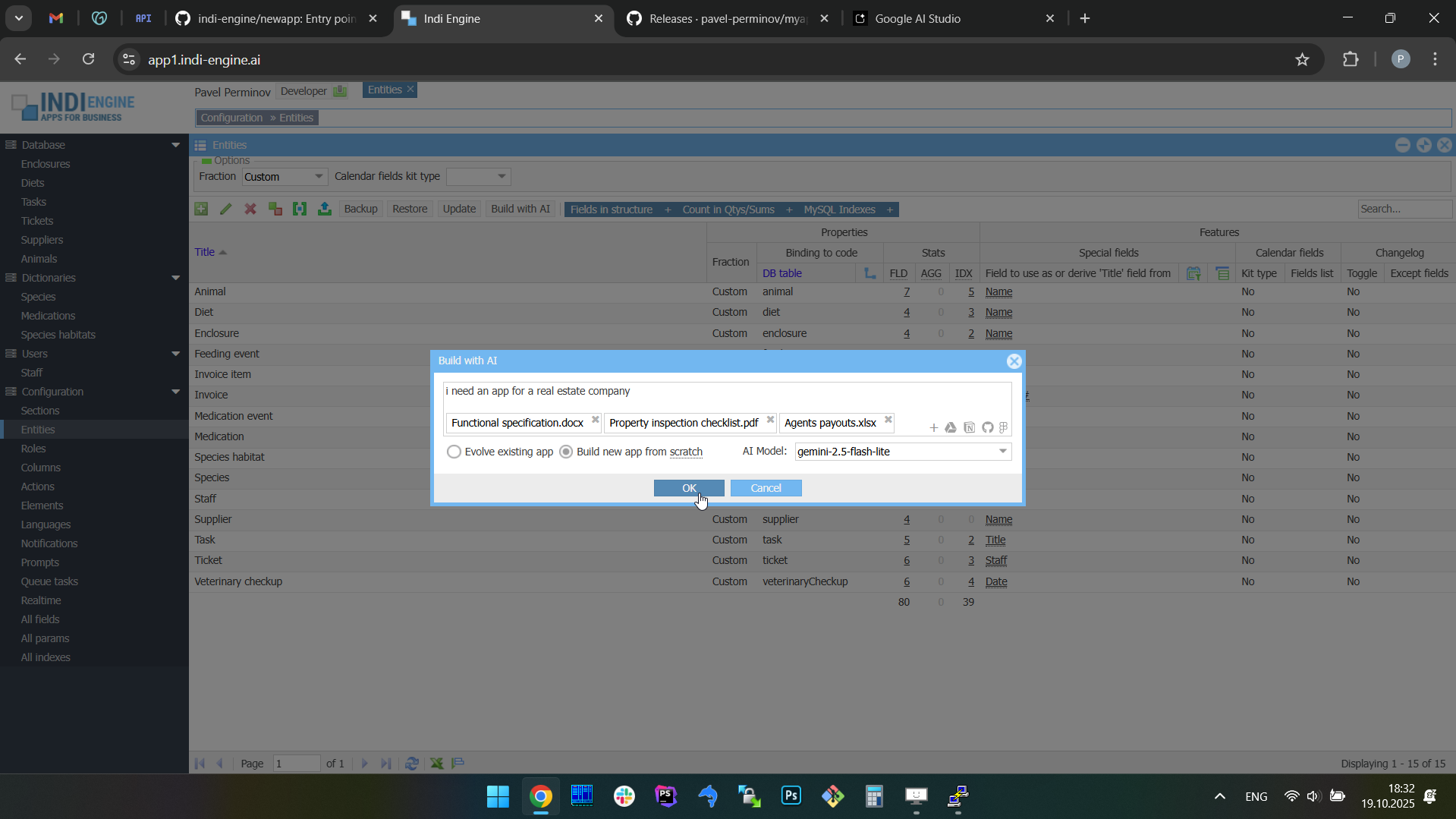
Task: Remove Property inspection checklist.pdf attachment
Action: point(770,420)
